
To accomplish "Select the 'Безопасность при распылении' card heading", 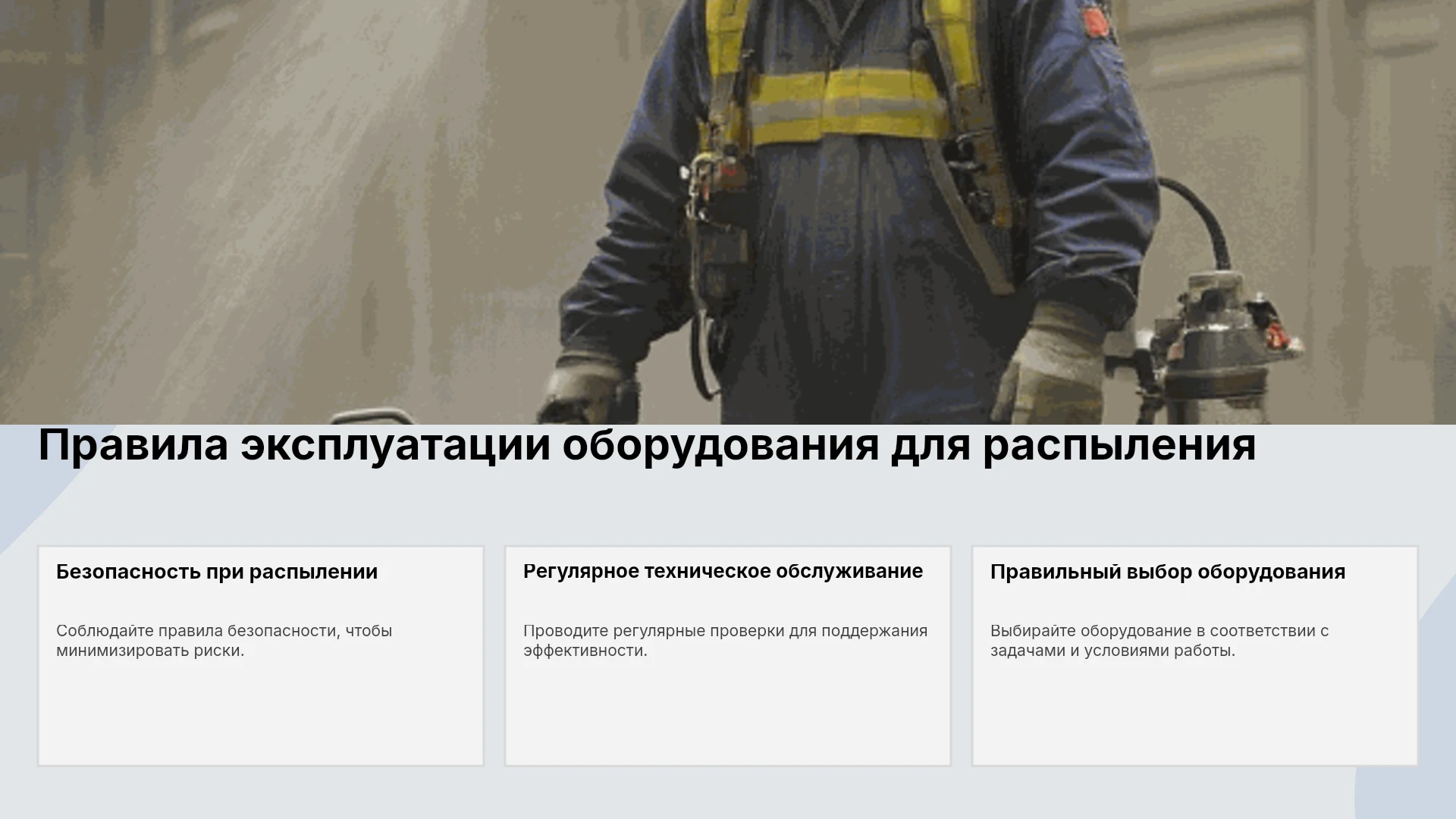I will pos(217,572).
